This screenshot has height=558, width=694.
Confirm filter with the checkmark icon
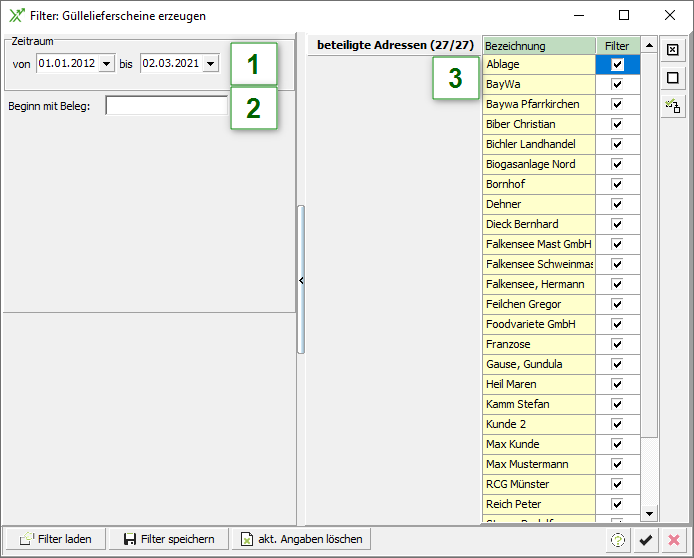646,540
